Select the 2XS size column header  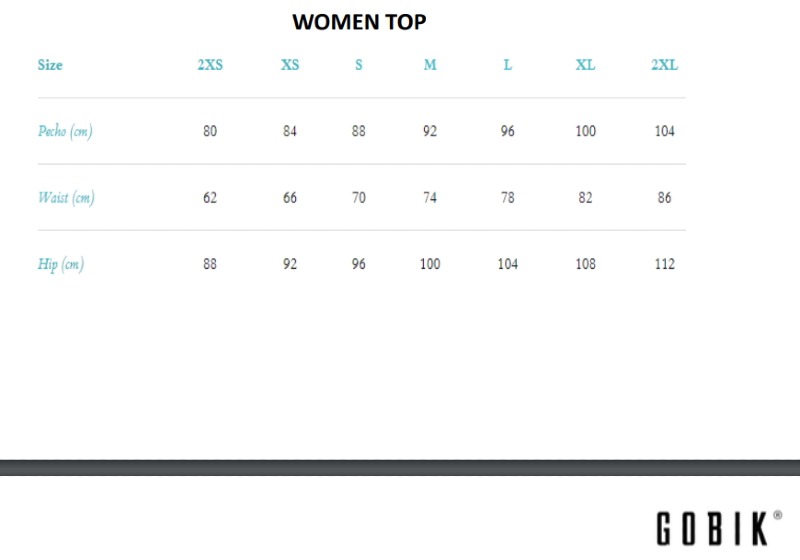pyautogui.click(x=210, y=65)
